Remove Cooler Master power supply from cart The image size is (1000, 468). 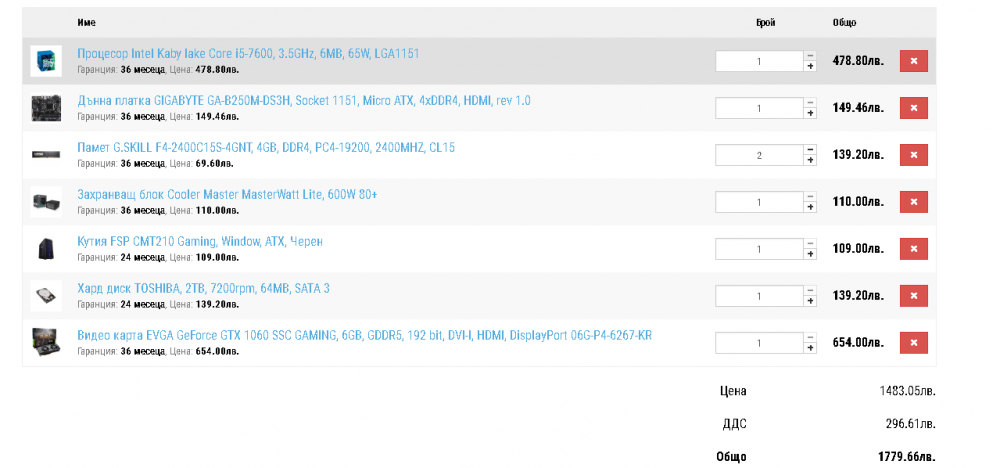click(x=913, y=202)
